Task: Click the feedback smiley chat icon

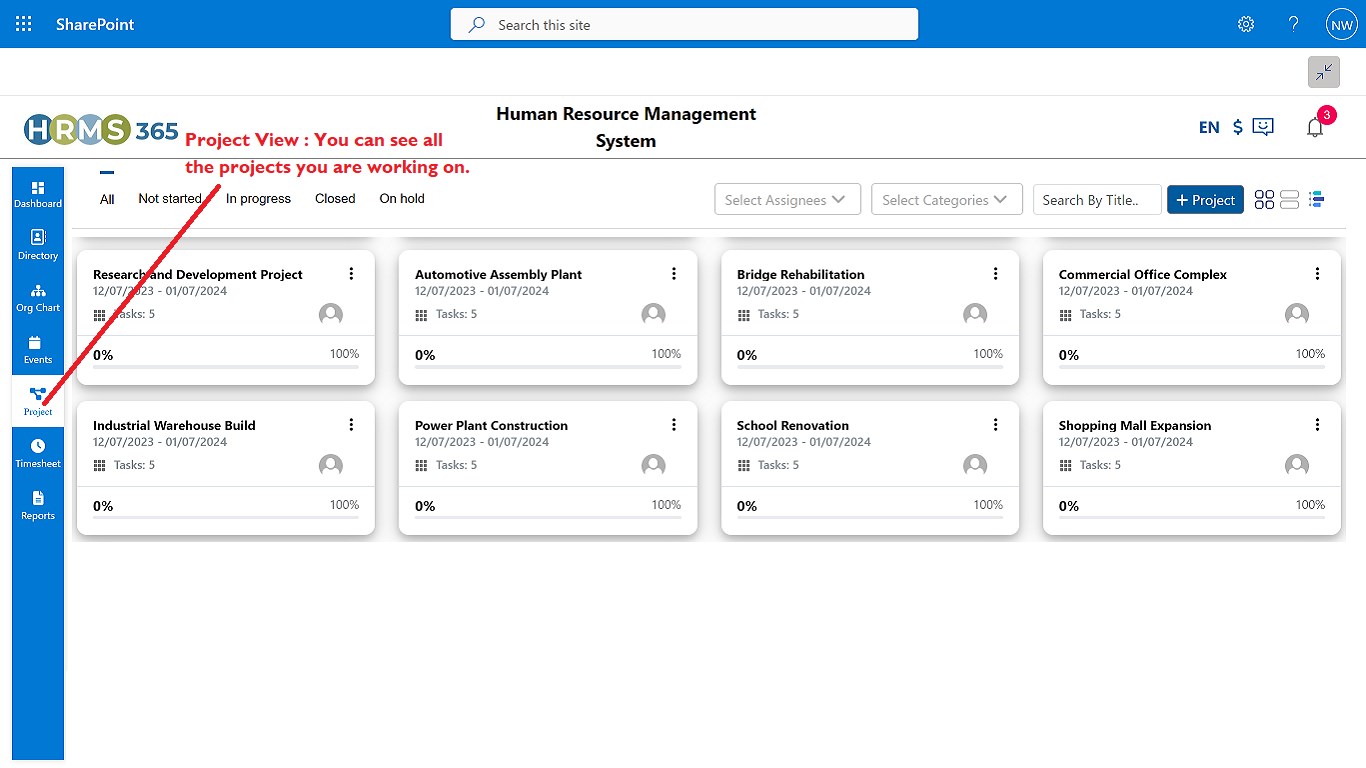Action: coord(1264,127)
